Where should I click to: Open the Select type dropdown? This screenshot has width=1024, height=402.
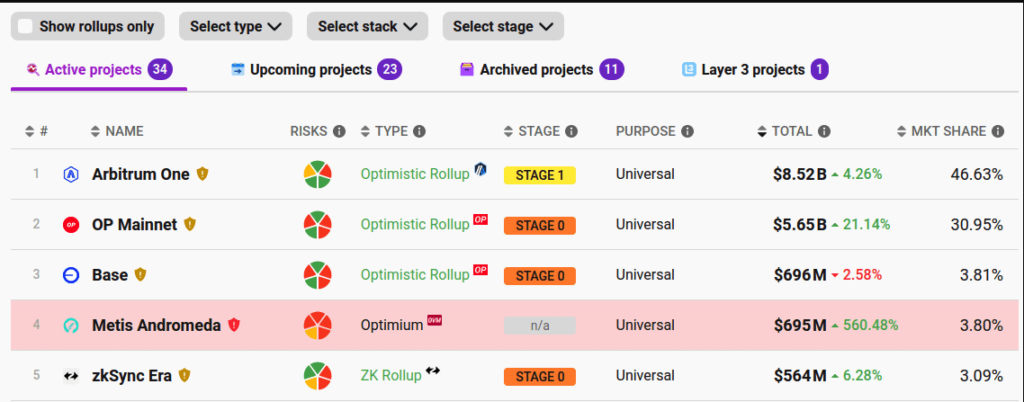235,26
